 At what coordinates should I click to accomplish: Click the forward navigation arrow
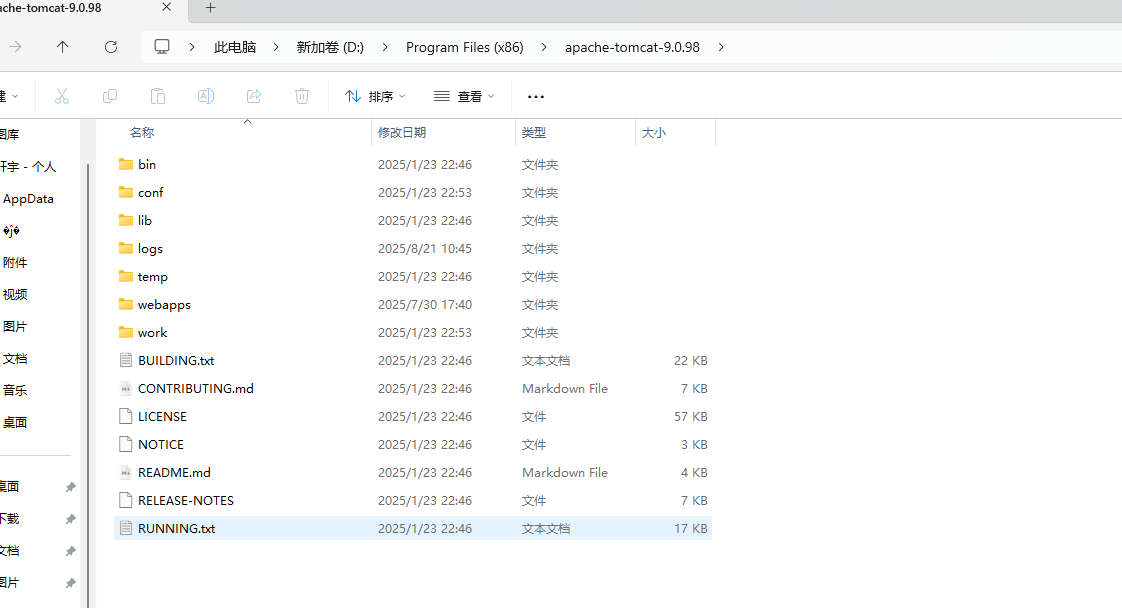click(x=15, y=47)
